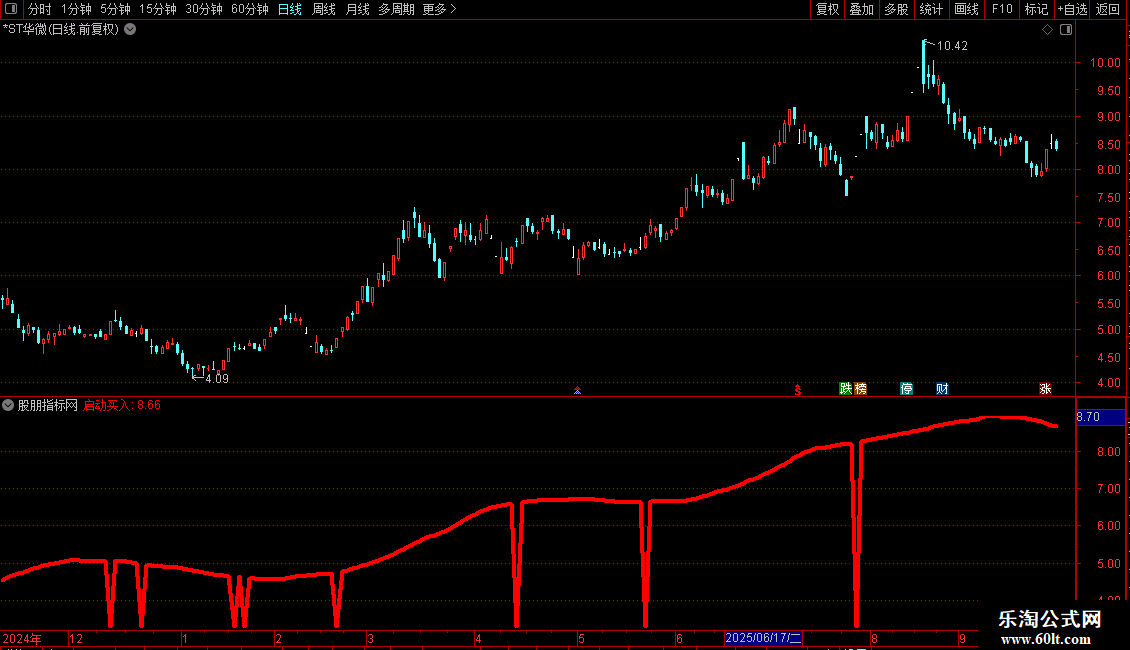The image size is (1130, 650).
Task: Click the diamond icon on main chart
Action: pyautogui.click(x=1048, y=30)
